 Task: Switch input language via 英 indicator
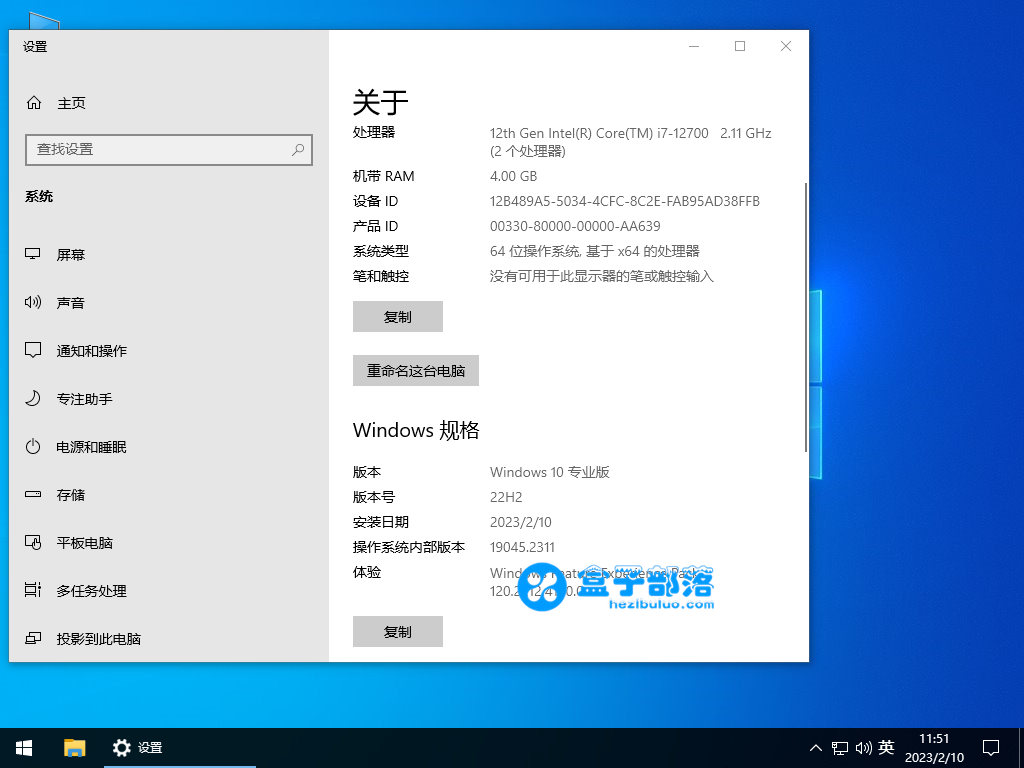[x=886, y=747]
